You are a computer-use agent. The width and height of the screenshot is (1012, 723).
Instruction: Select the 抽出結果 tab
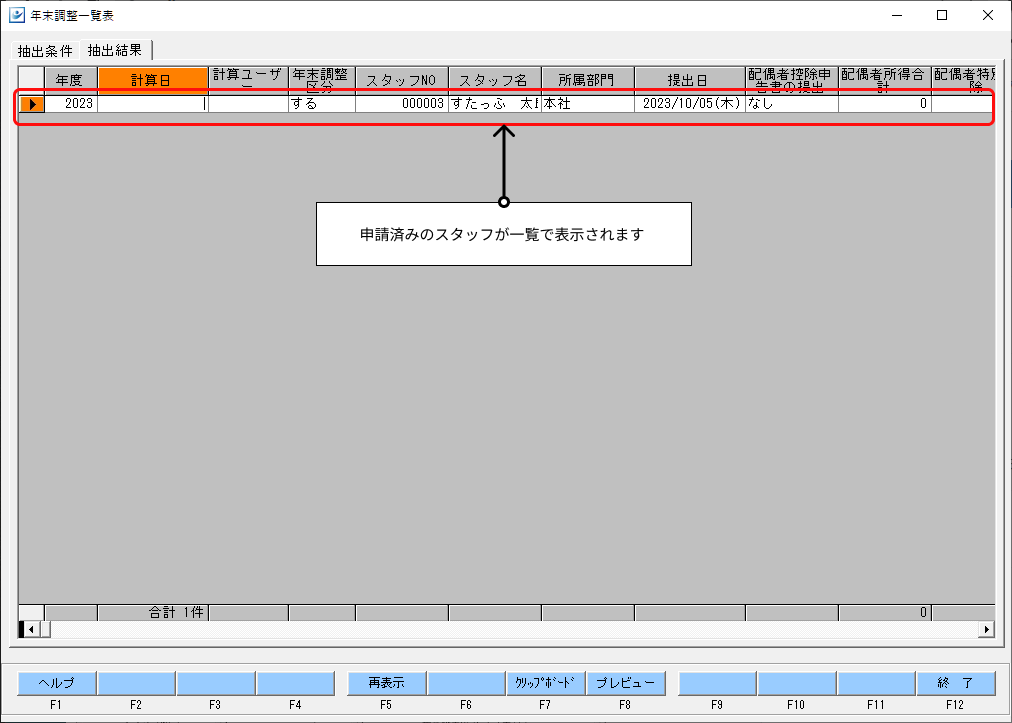tap(115, 50)
